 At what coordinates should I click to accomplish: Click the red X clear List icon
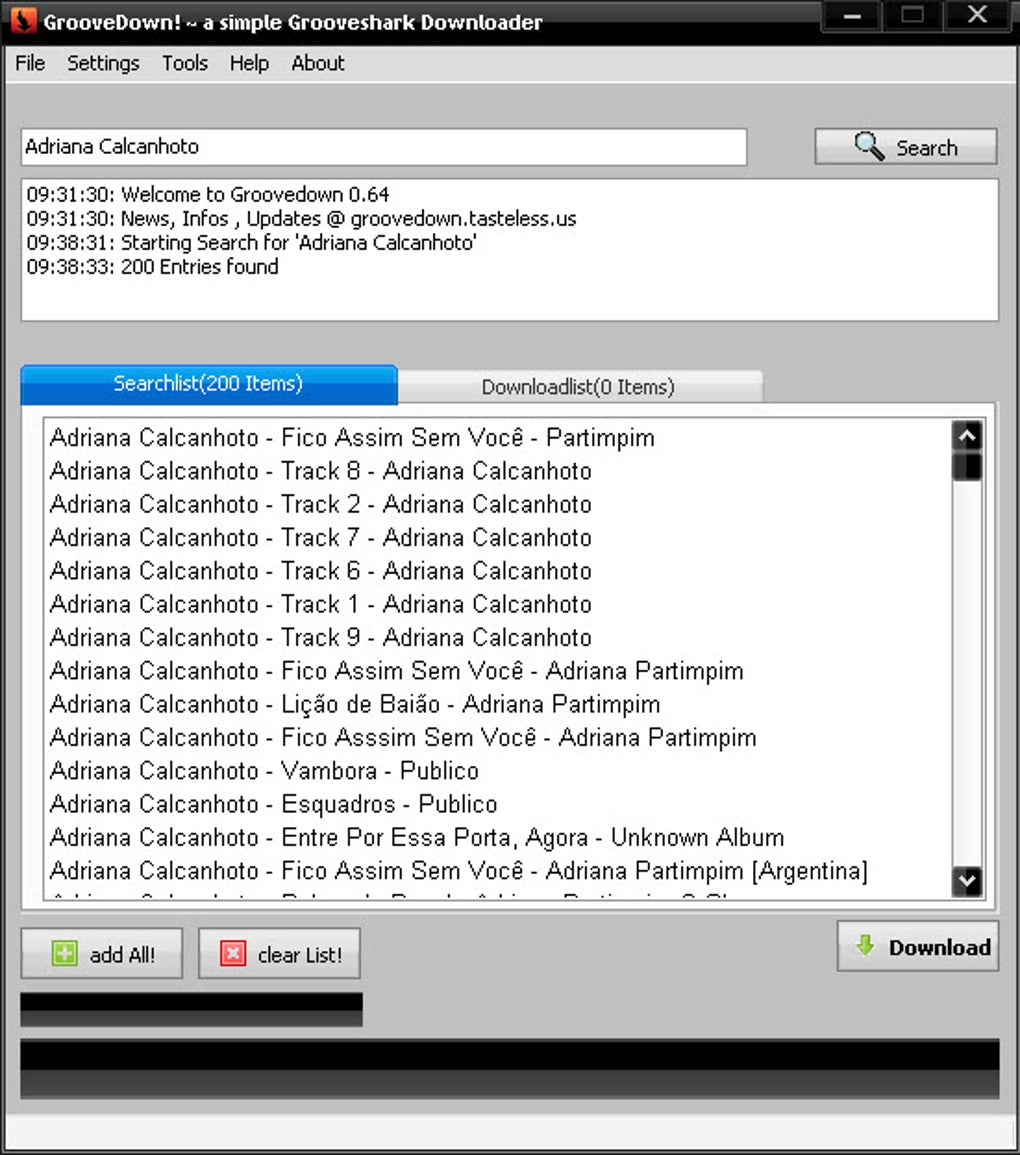pos(233,953)
